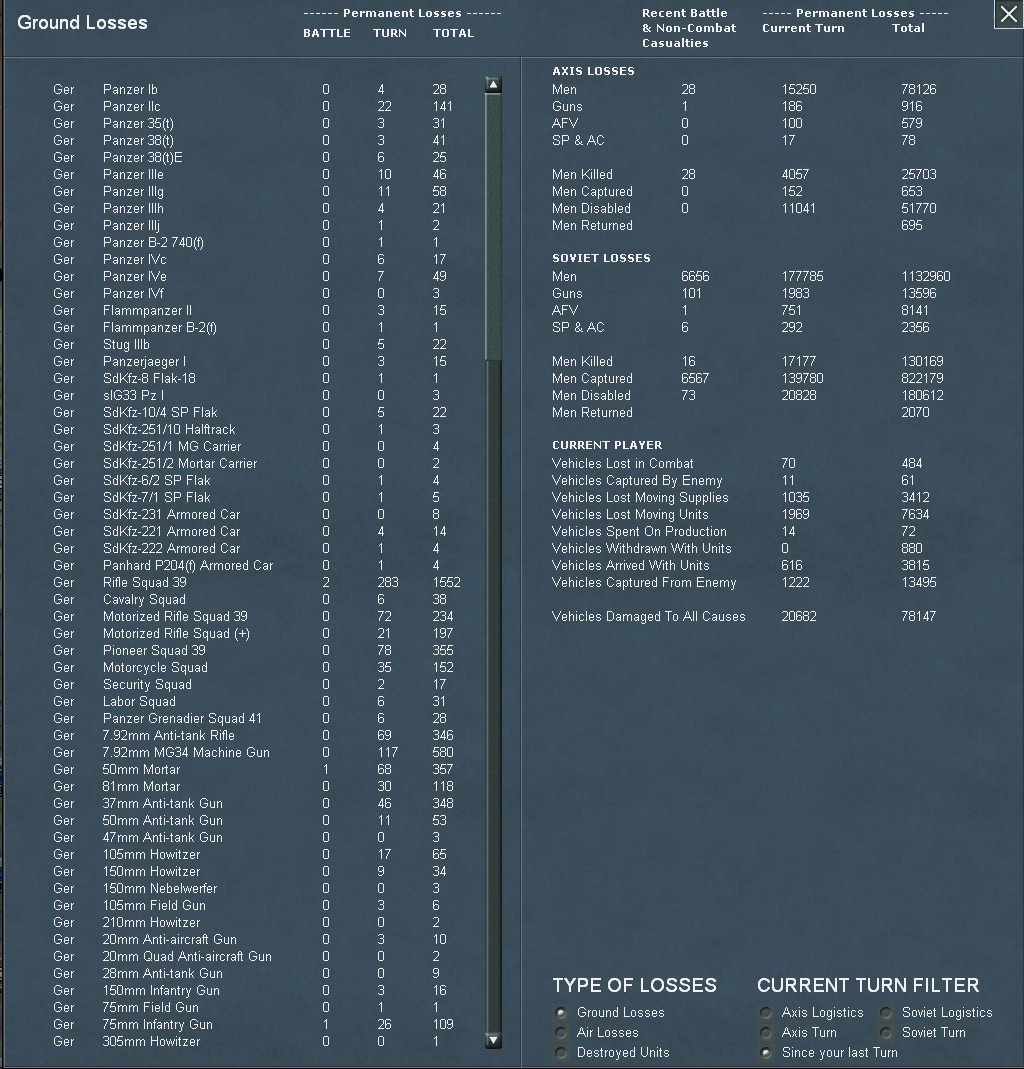Click the Motorcycle Squad entry
This screenshot has height=1069, width=1024.
[x=155, y=667]
